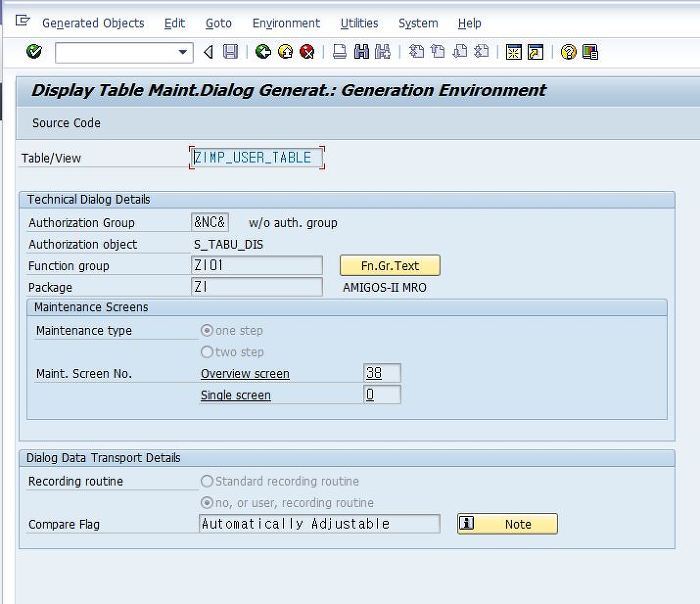This screenshot has width=700, height=604.
Task: Open the System menu
Action: (418, 23)
